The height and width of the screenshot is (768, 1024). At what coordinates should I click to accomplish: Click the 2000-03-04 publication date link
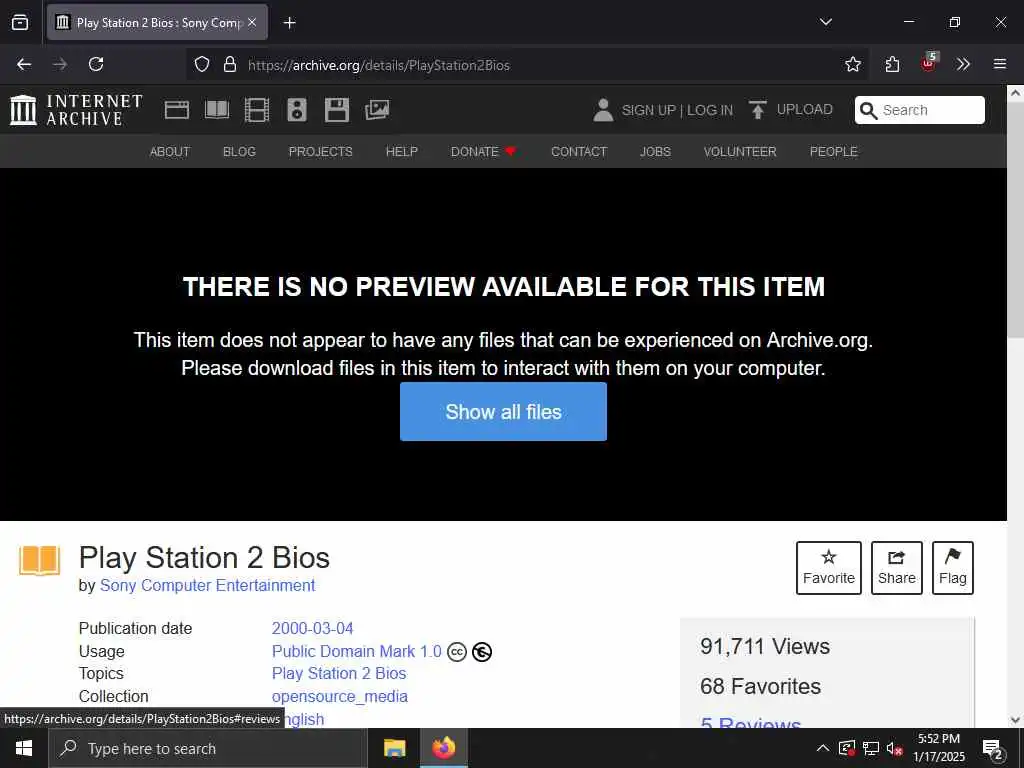point(312,628)
